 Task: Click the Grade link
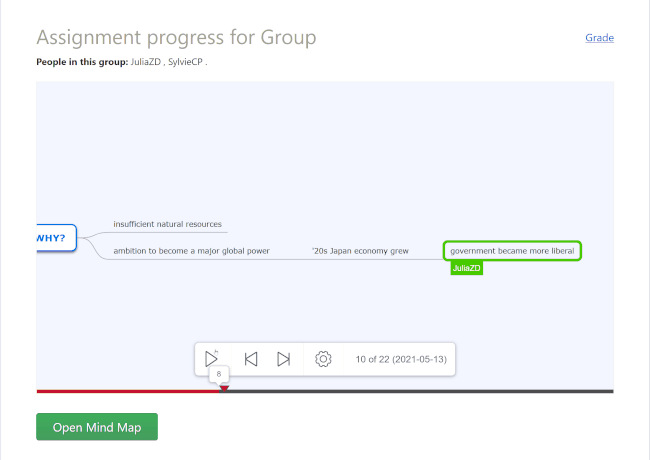(x=599, y=38)
